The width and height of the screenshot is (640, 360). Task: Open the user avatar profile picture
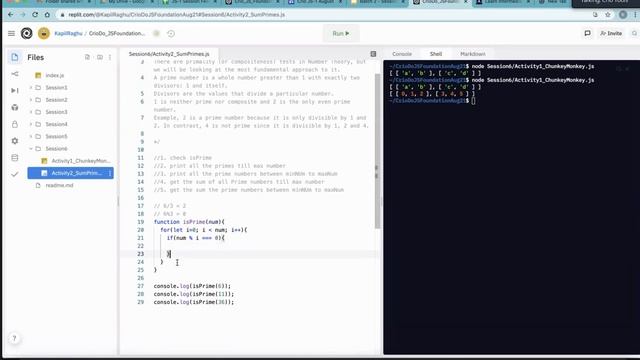point(44,33)
